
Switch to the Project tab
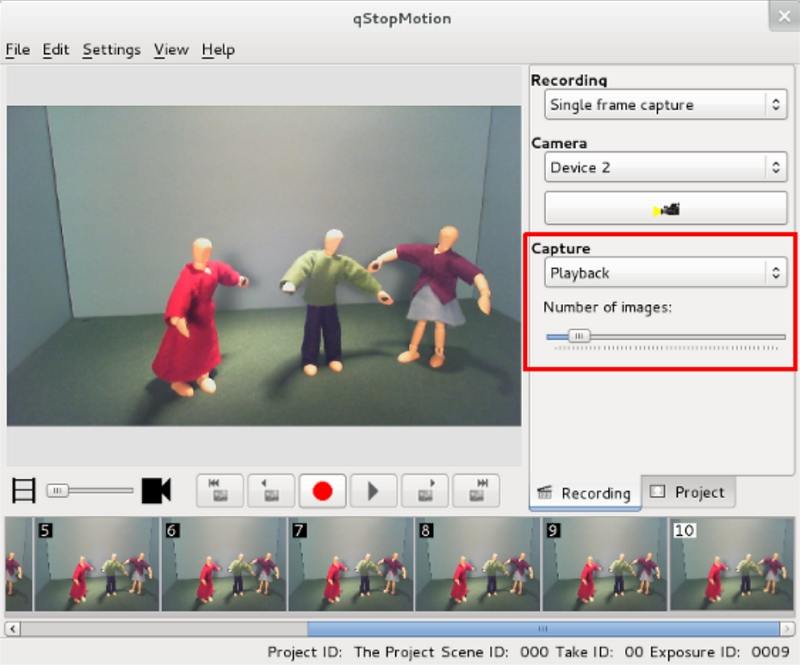pyautogui.click(x=690, y=492)
